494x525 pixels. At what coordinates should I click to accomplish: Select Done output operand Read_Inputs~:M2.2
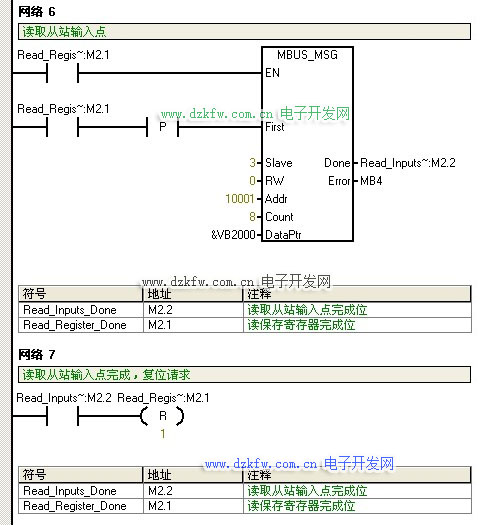(408, 163)
